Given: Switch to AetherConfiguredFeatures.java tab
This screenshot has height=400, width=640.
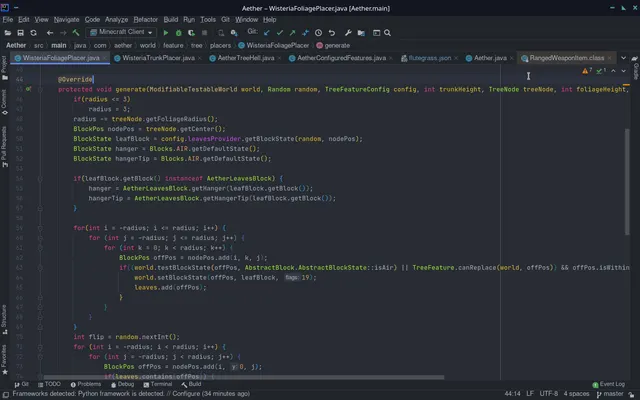Looking at the screenshot, I should (x=341, y=58).
